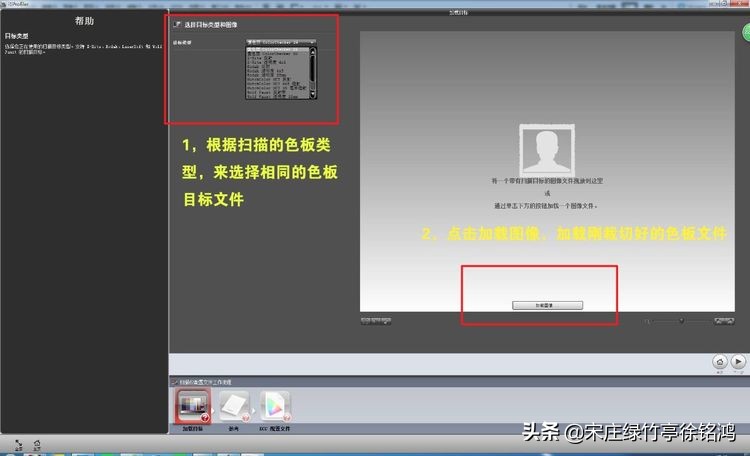
Task: Click the portrait placeholder drop image
Action: click(547, 149)
